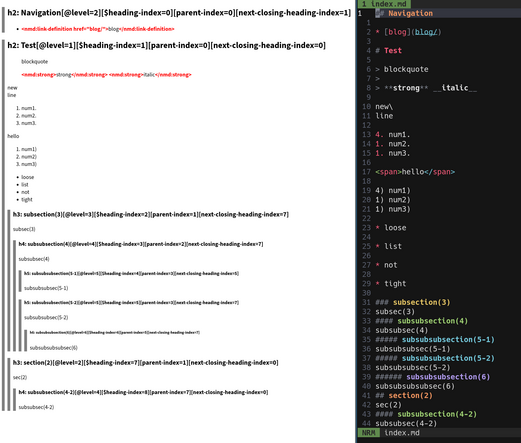Click the span hello tag line in editor
Image resolution: width=521 pixels, height=443 pixels.
(415, 172)
